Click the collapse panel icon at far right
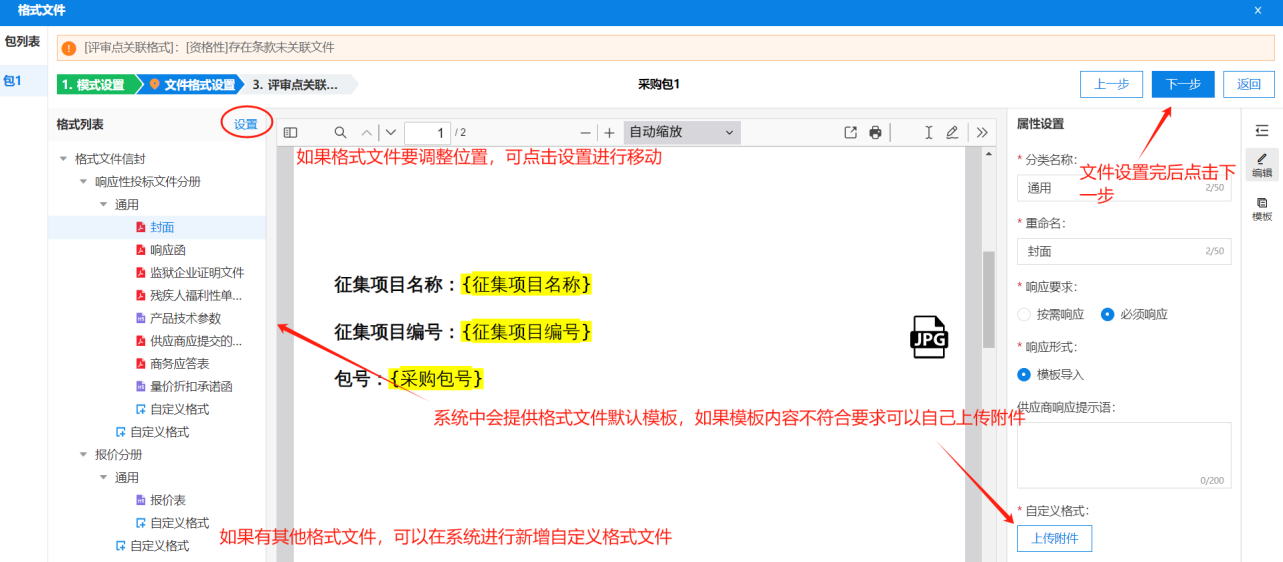The image size is (1283, 562). pyautogui.click(x=1262, y=130)
